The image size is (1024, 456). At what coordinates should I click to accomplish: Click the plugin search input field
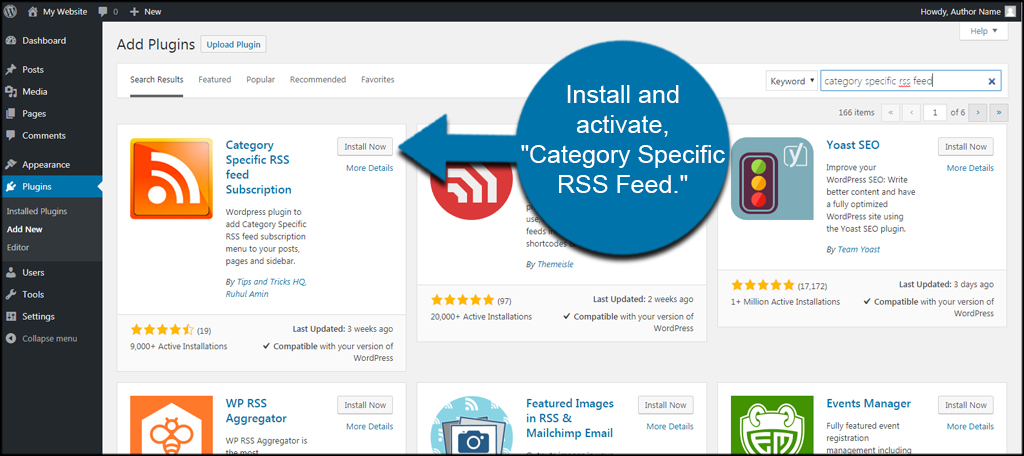910,81
